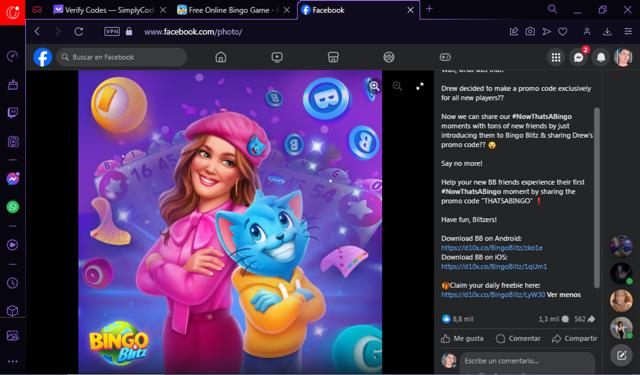
Task: Collapse post text with Ver menos
Action: point(564,295)
